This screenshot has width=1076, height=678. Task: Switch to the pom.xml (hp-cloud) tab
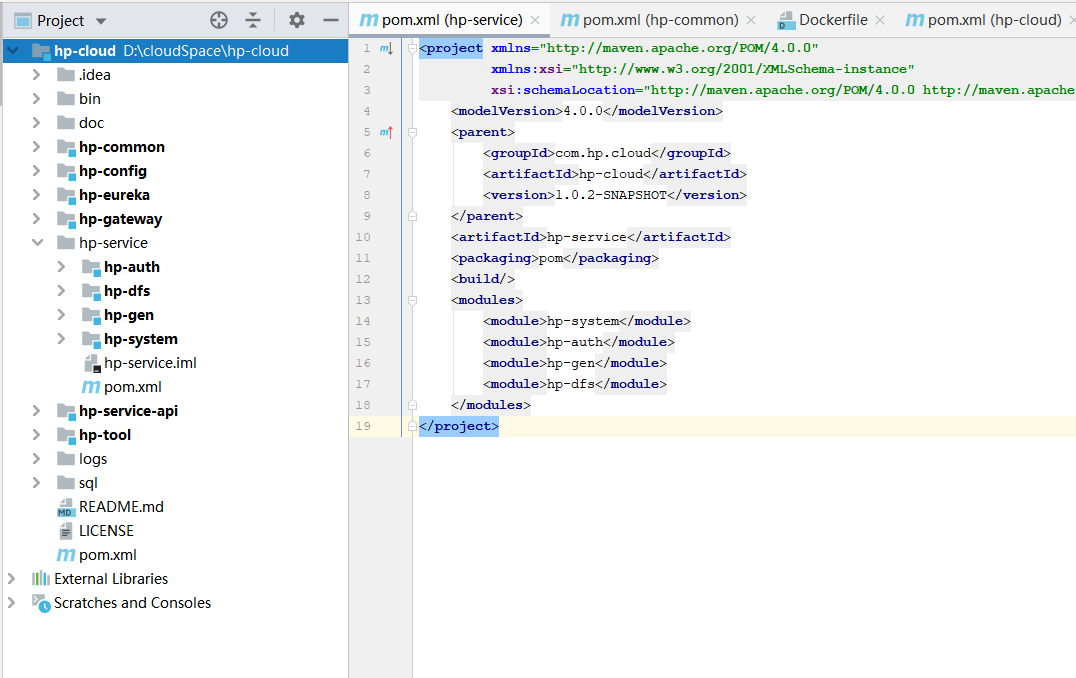pyautogui.click(x=983, y=20)
